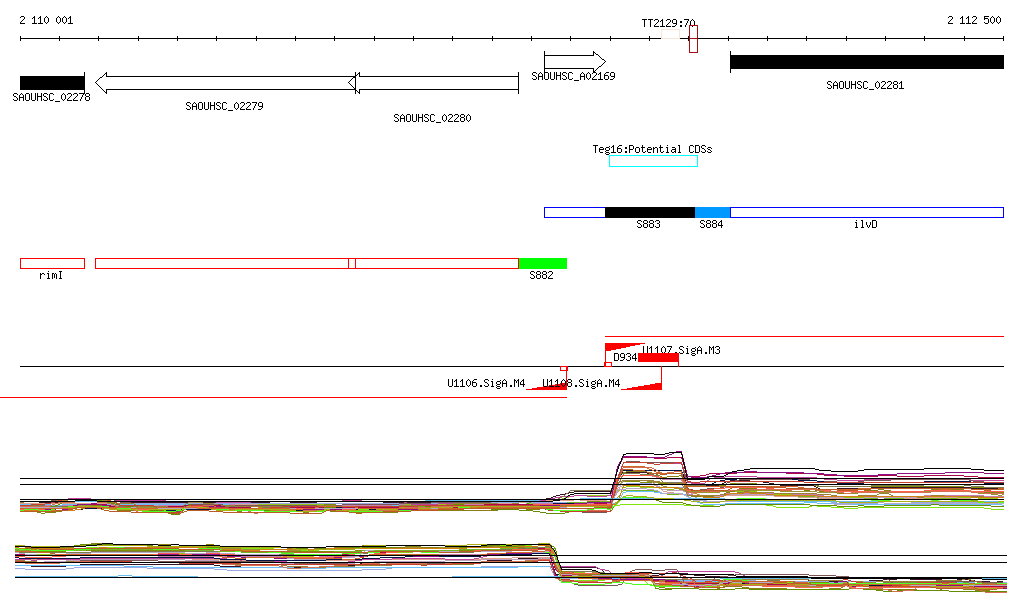Click the red D934 bar
This screenshot has width=1024, height=611.
point(658,358)
